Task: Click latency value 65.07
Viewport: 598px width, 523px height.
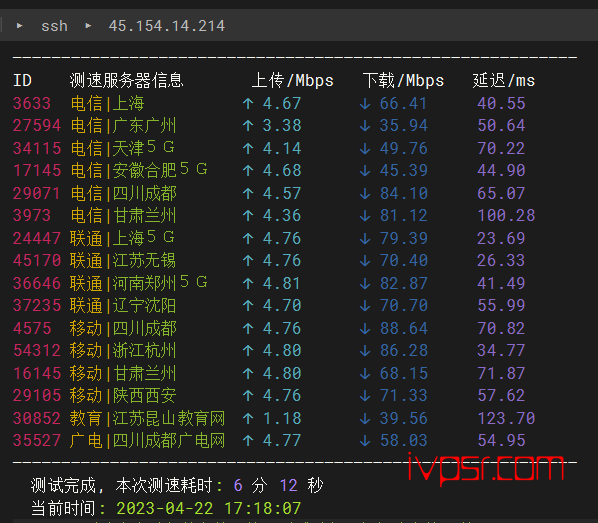Action: click(x=501, y=193)
